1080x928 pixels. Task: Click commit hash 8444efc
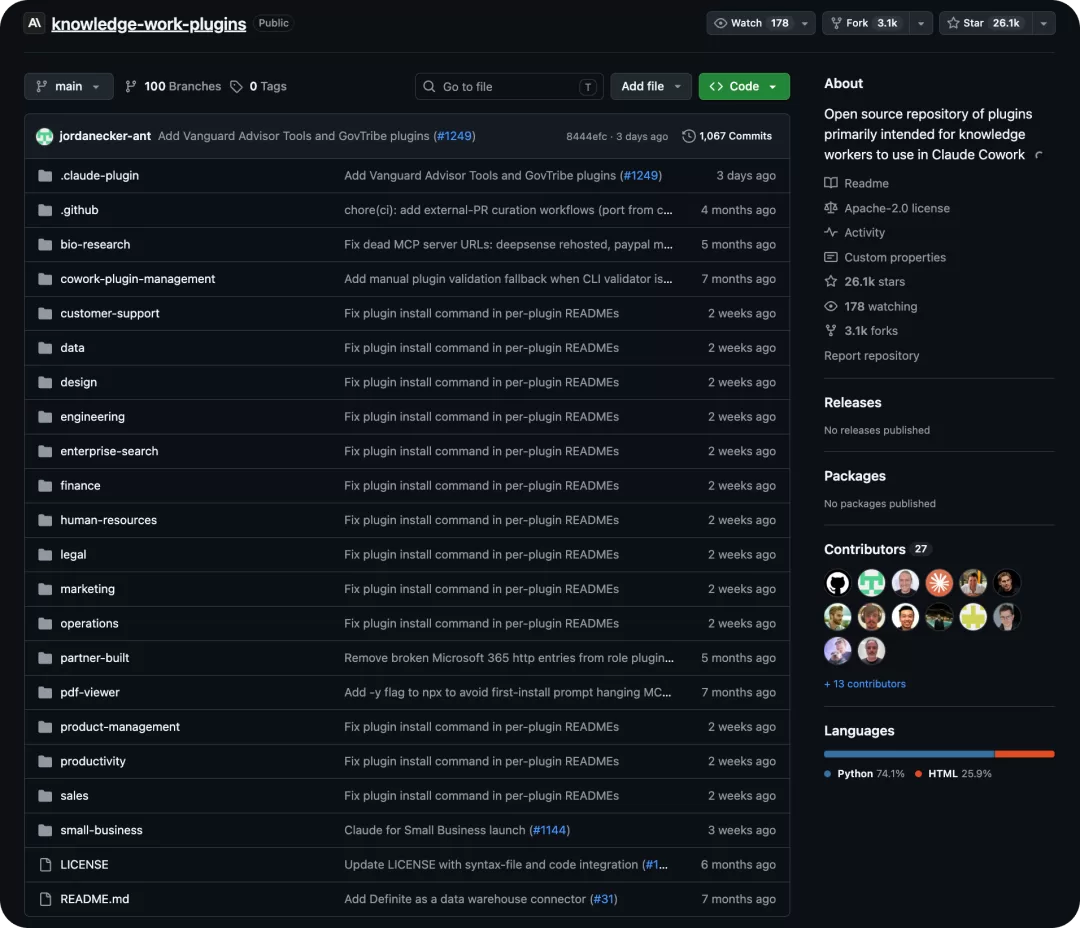586,136
